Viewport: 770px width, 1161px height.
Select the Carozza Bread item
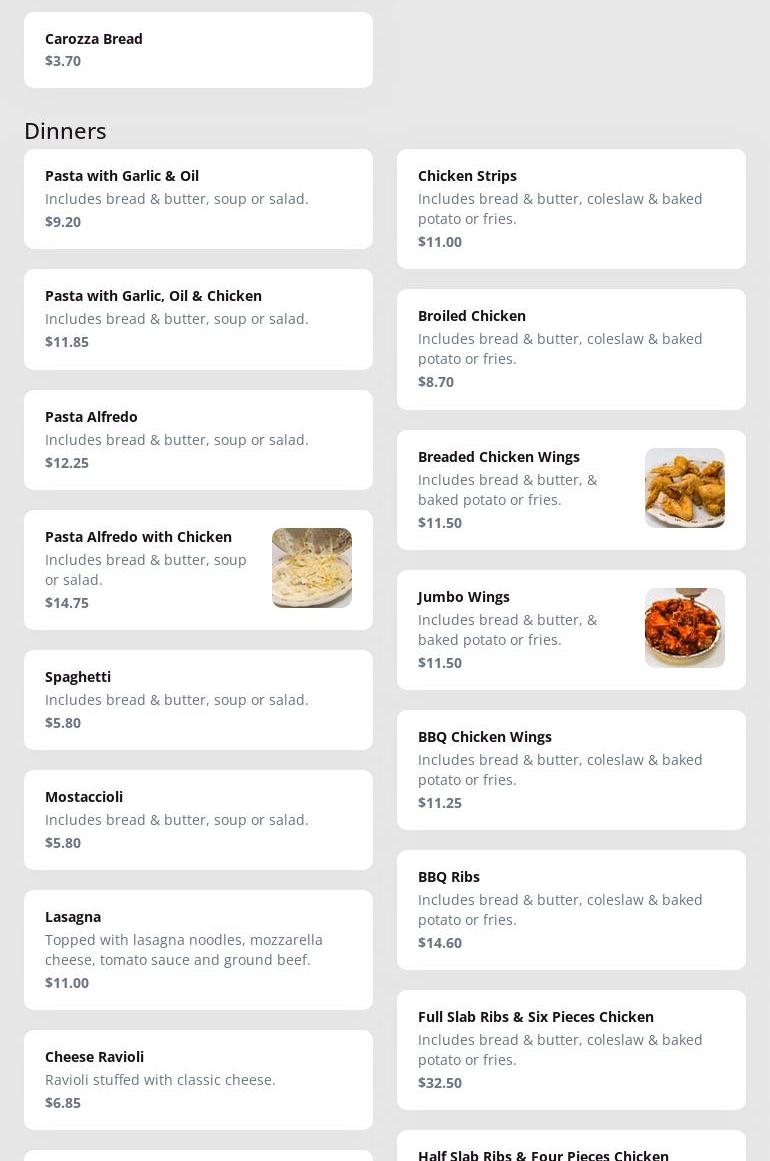coord(198,50)
